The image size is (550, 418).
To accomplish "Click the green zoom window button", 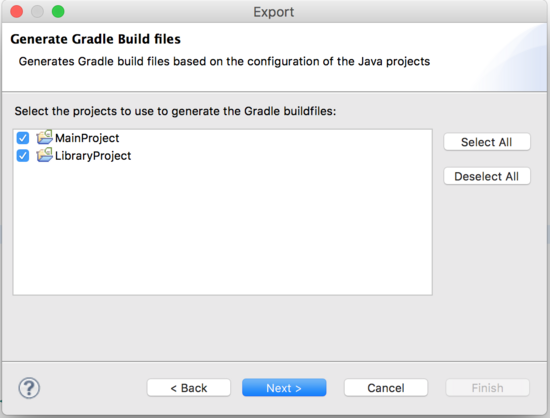I will [58, 12].
